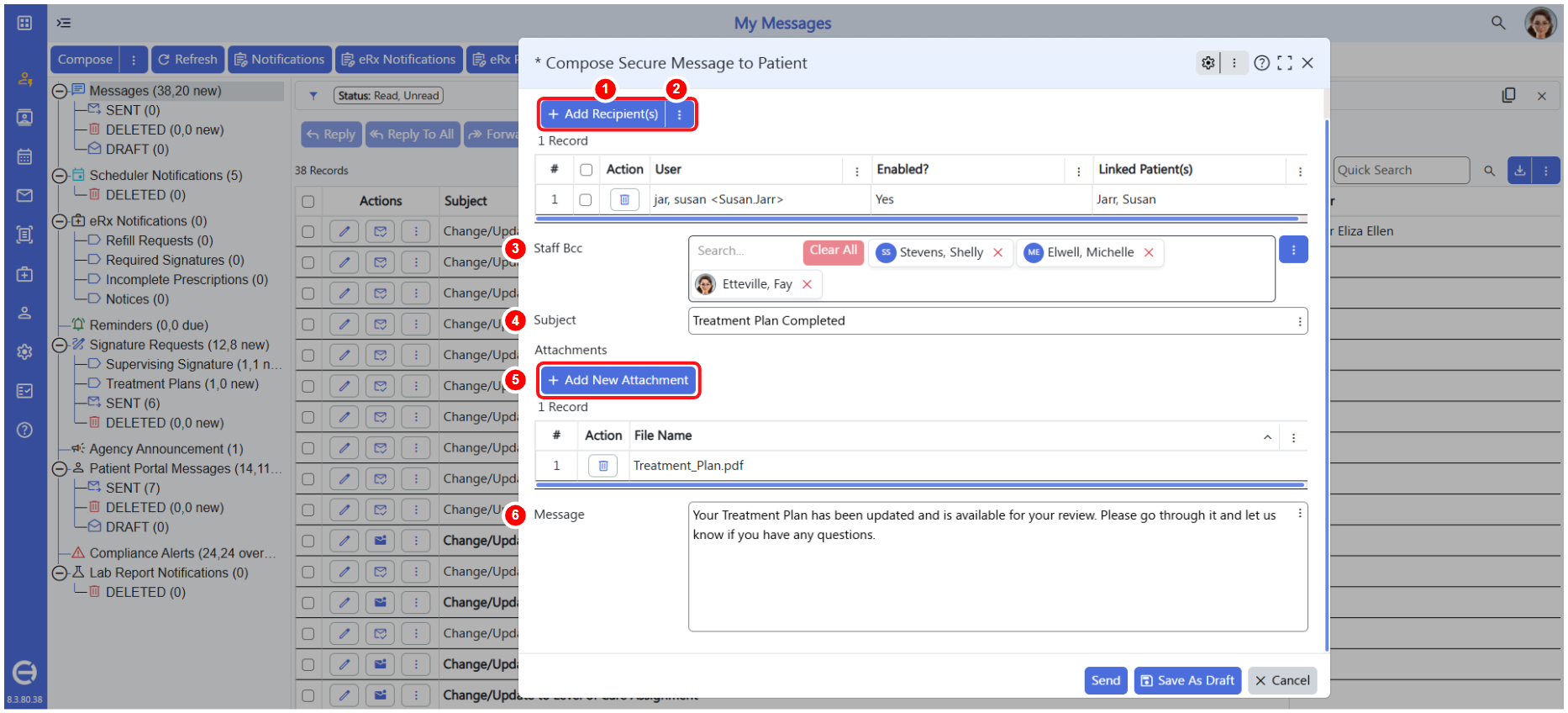Screen dimensions: 1568x713
Task: Select Refill Requests (0) in the tree
Action: click(x=160, y=240)
